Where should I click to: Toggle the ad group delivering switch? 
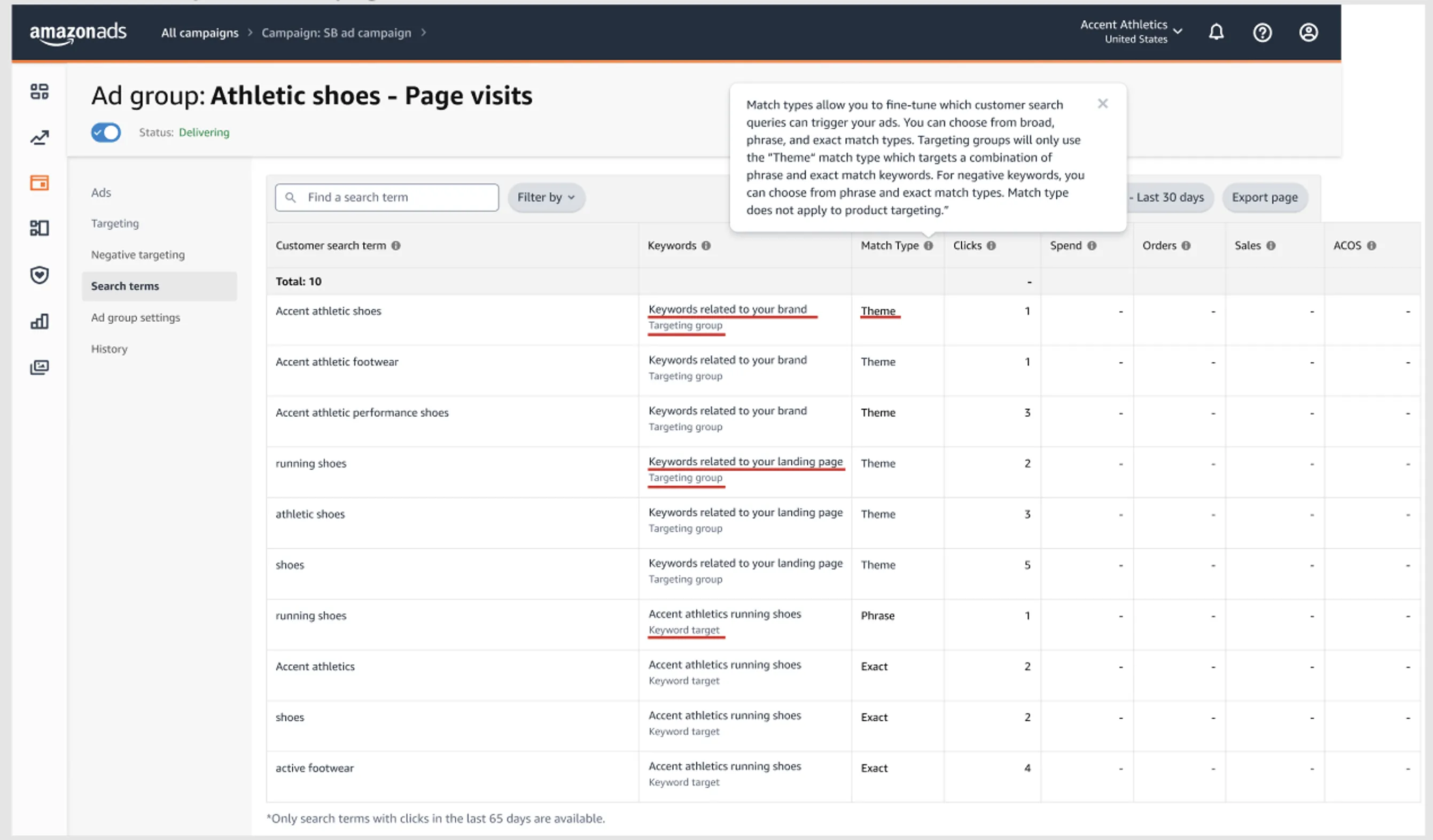click(x=106, y=133)
